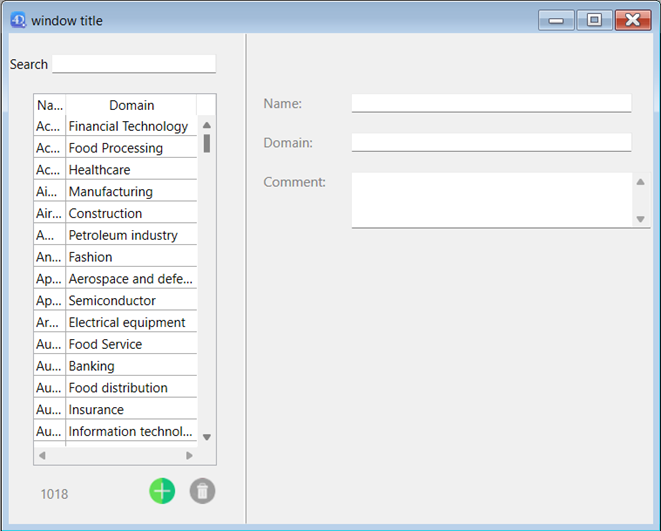Click the green add entry icon

pyautogui.click(x=162, y=491)
